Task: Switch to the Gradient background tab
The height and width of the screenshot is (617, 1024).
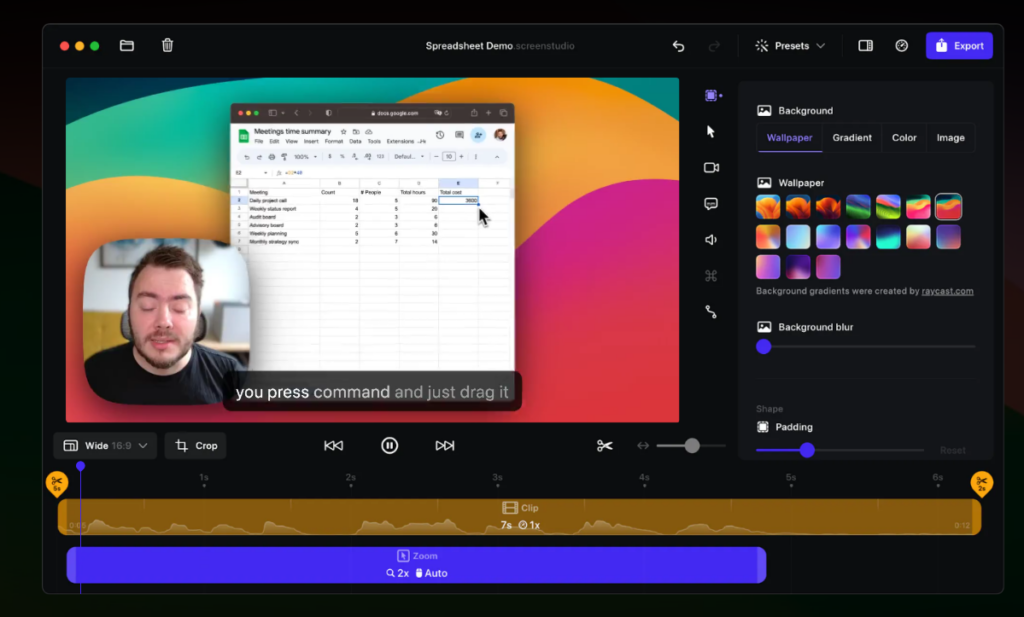Action: [x=851, y=138]
